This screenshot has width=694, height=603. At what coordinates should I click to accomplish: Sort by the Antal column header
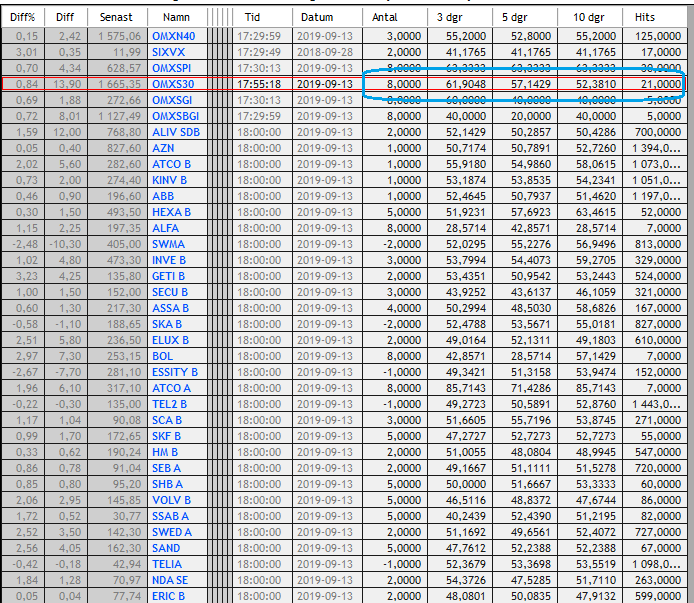(x=395, y=17)
